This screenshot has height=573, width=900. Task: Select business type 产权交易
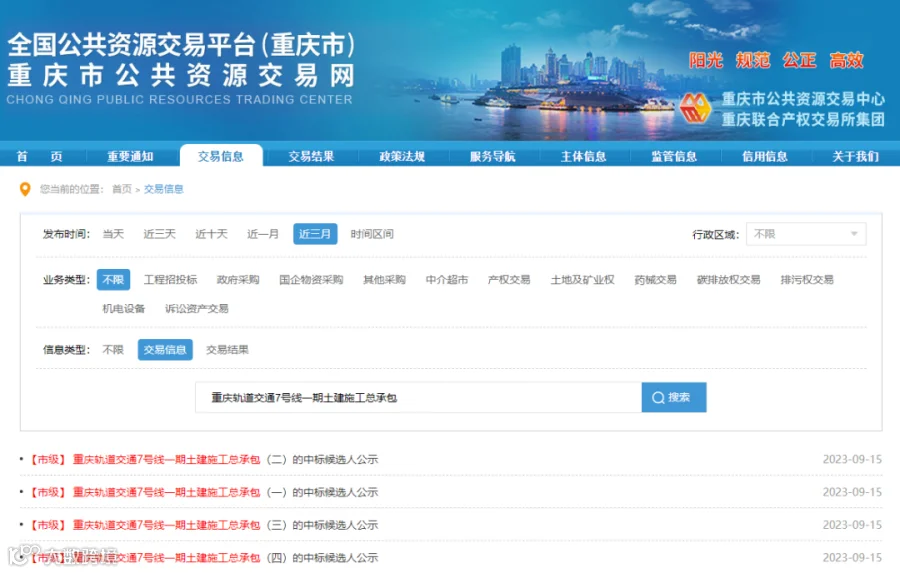click(x=509, y=280)
